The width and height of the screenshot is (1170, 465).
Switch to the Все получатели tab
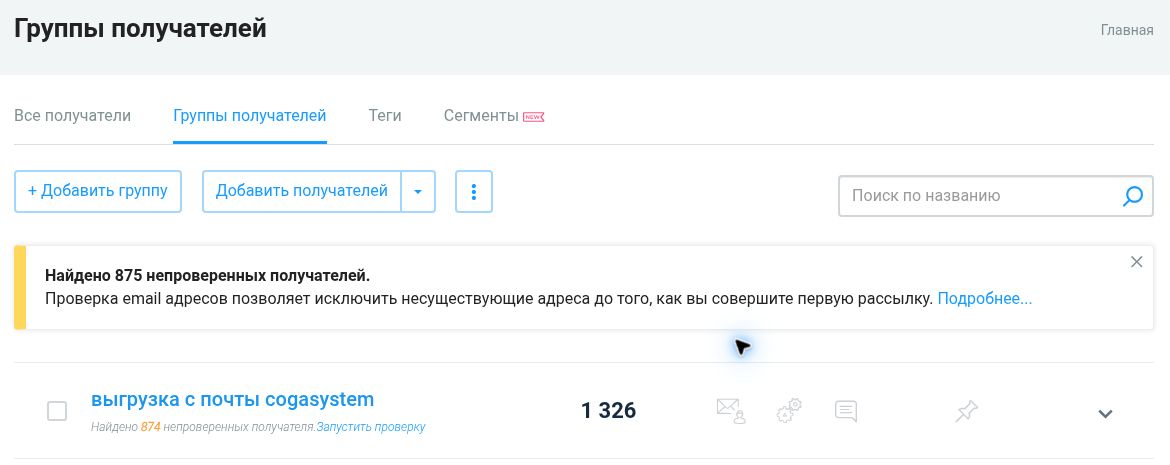tap(72, 116)
